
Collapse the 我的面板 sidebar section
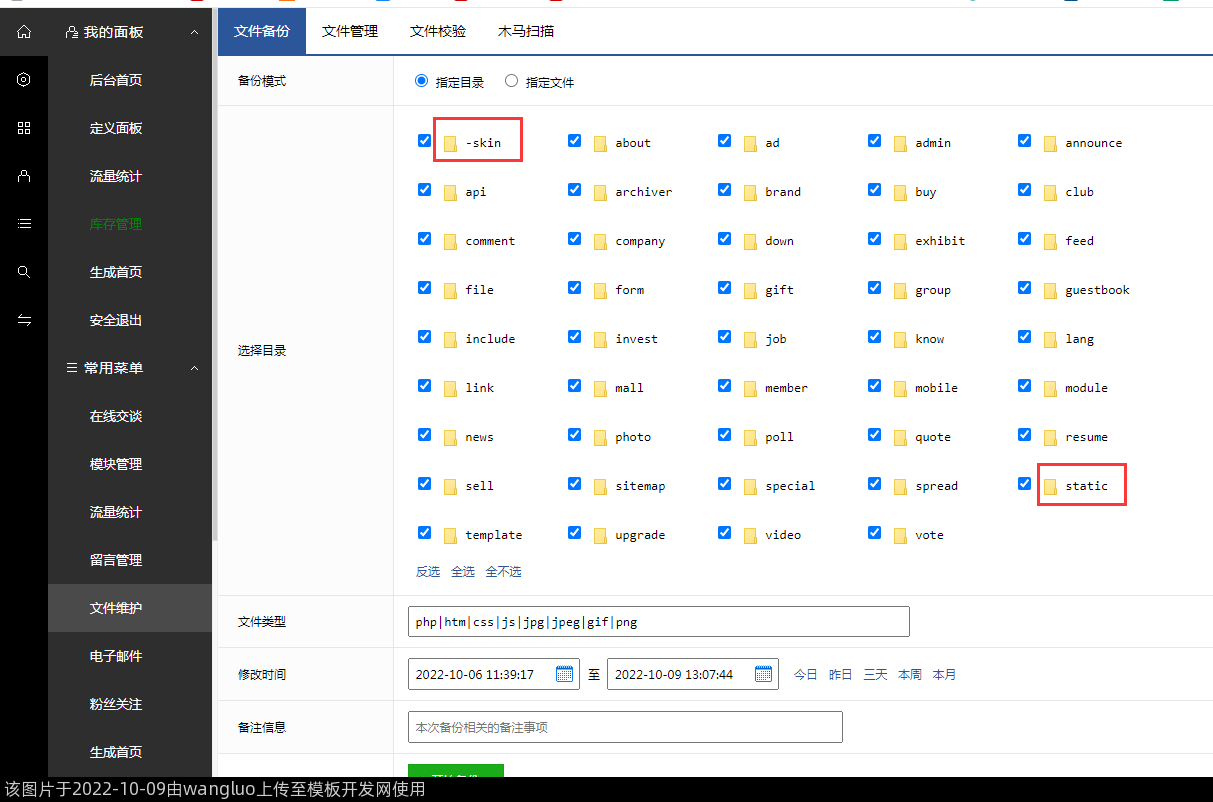click(x=194, y=32)
